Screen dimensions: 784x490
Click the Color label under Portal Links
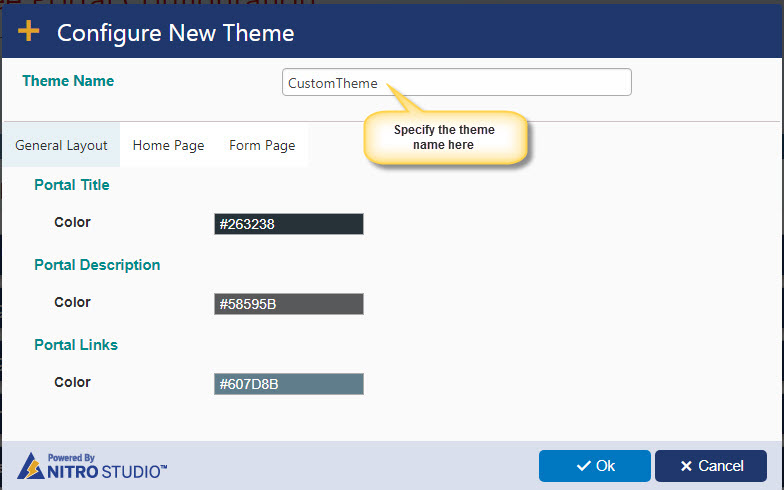pos(72,382)
